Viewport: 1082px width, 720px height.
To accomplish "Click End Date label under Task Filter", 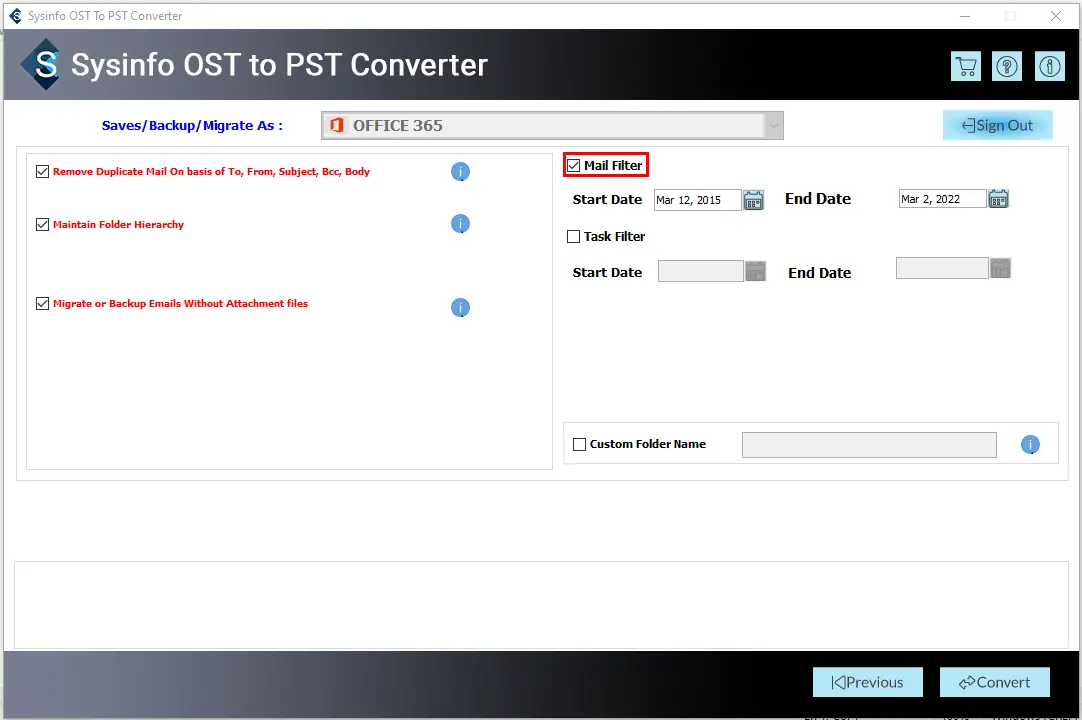I will (x=819, y=273).
